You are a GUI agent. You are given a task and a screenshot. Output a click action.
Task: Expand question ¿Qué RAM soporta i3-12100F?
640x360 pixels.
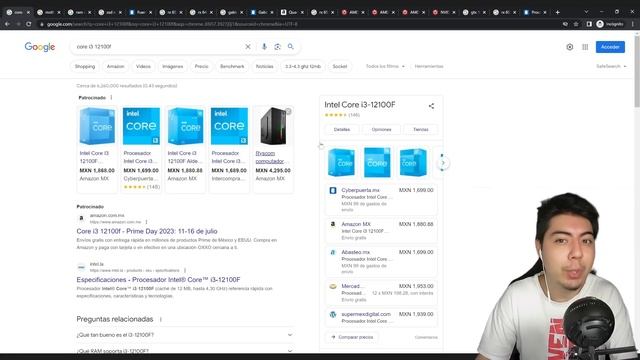184,350
